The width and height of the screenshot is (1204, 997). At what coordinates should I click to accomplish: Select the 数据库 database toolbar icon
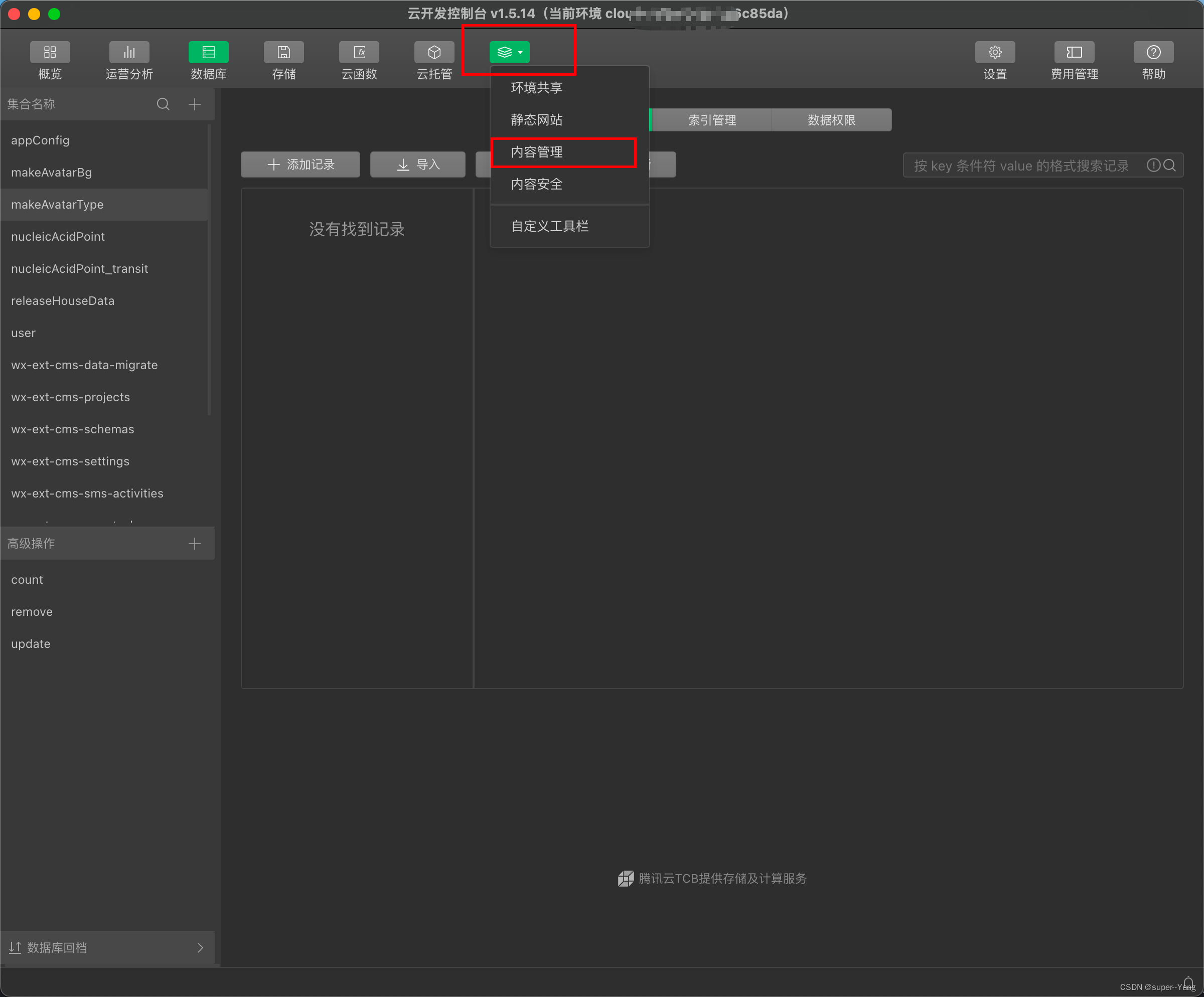point(208,52)
